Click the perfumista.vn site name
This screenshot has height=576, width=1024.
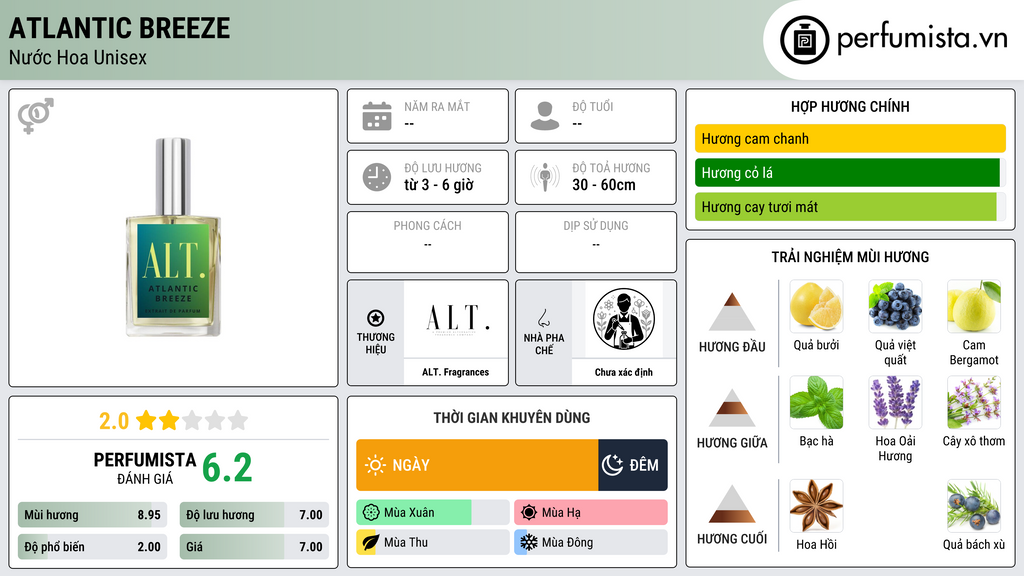click(x=922, y=39)
